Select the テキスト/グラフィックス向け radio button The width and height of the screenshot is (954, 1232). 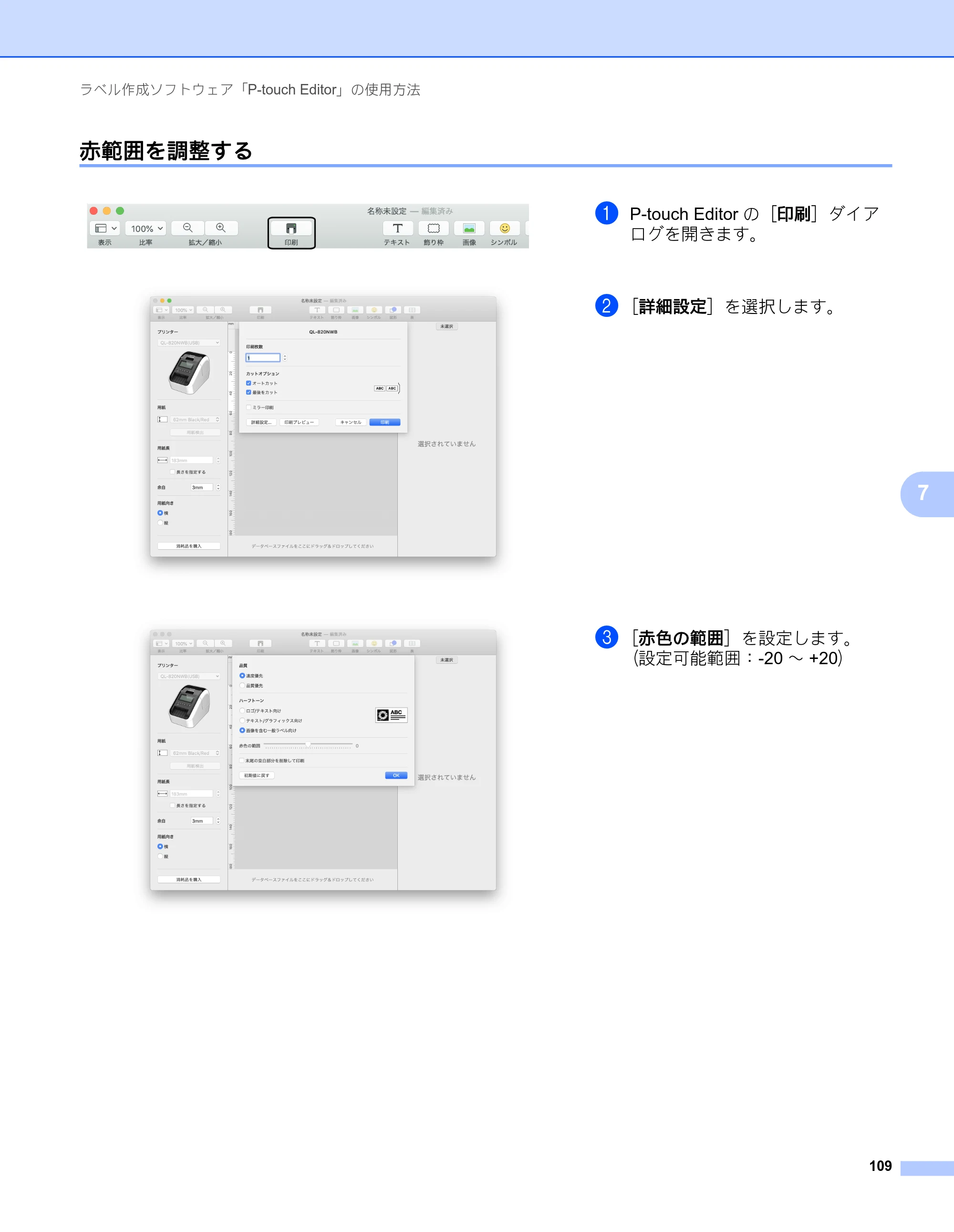click(242, 720)
